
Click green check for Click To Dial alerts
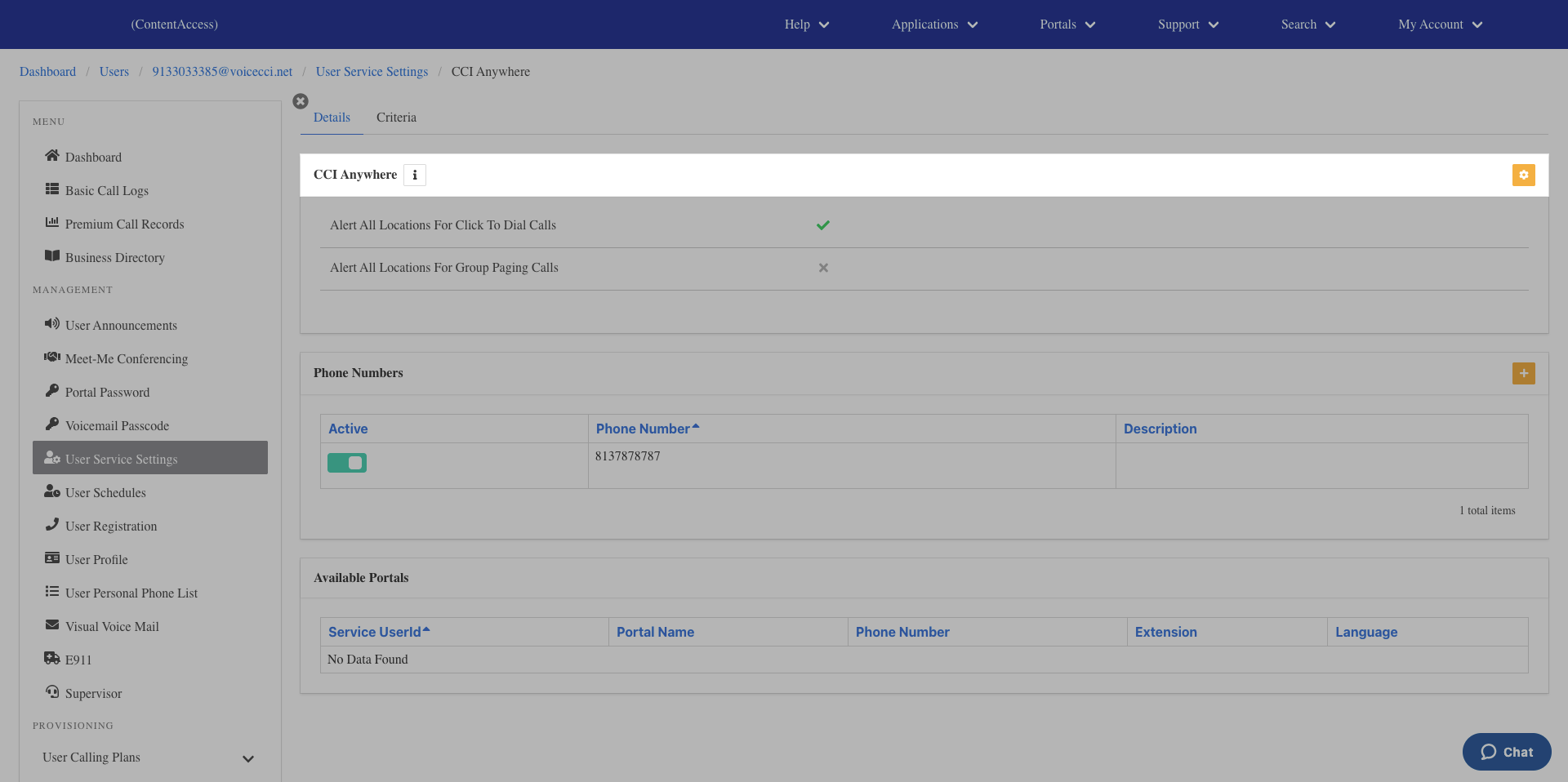coord(823,225)
